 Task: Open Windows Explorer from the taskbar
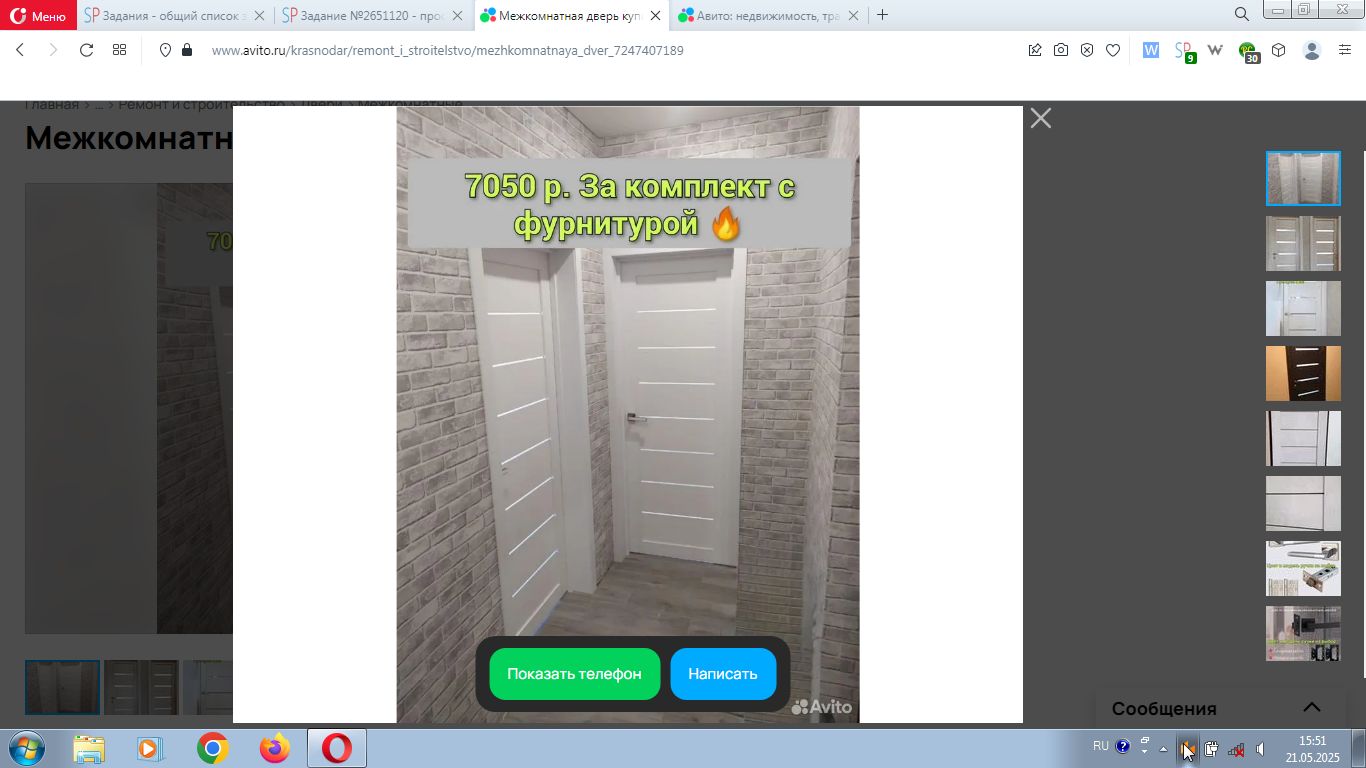(x=89, y=748)
